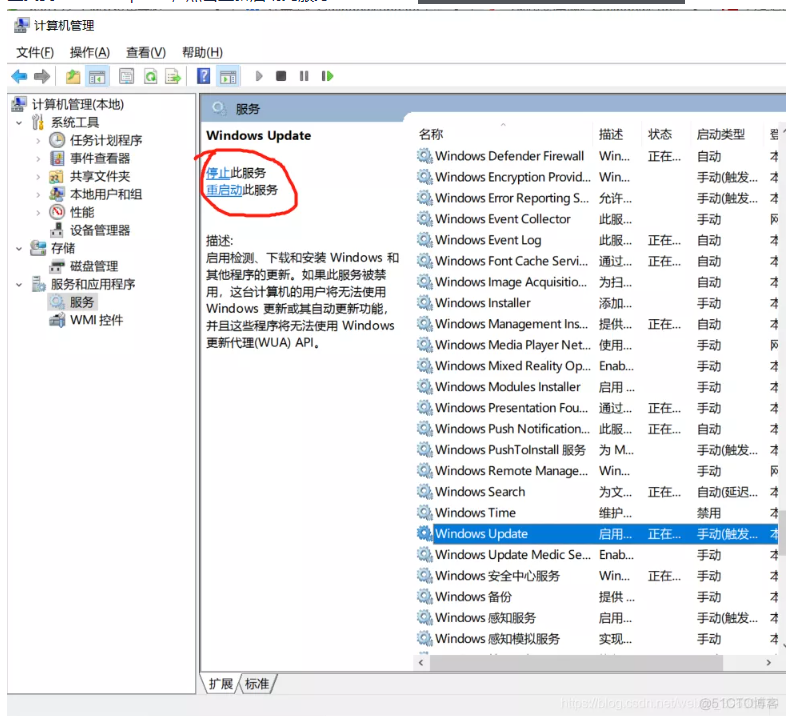The width and height of the screenshot is (795, 716).
Task: Open the Properties toolbar icon
Action: coord(126,77)
